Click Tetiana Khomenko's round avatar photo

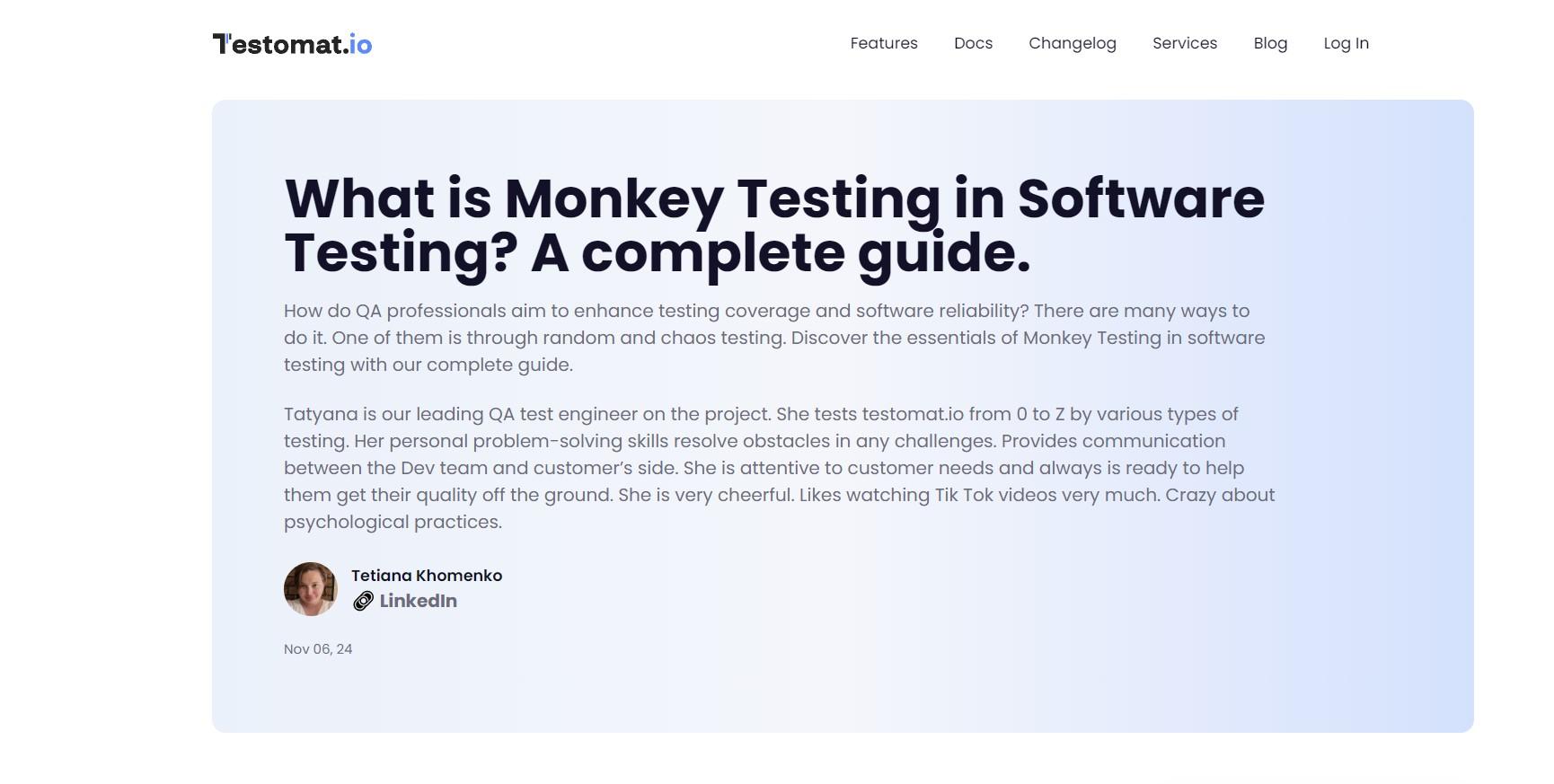tap(311, 589)
